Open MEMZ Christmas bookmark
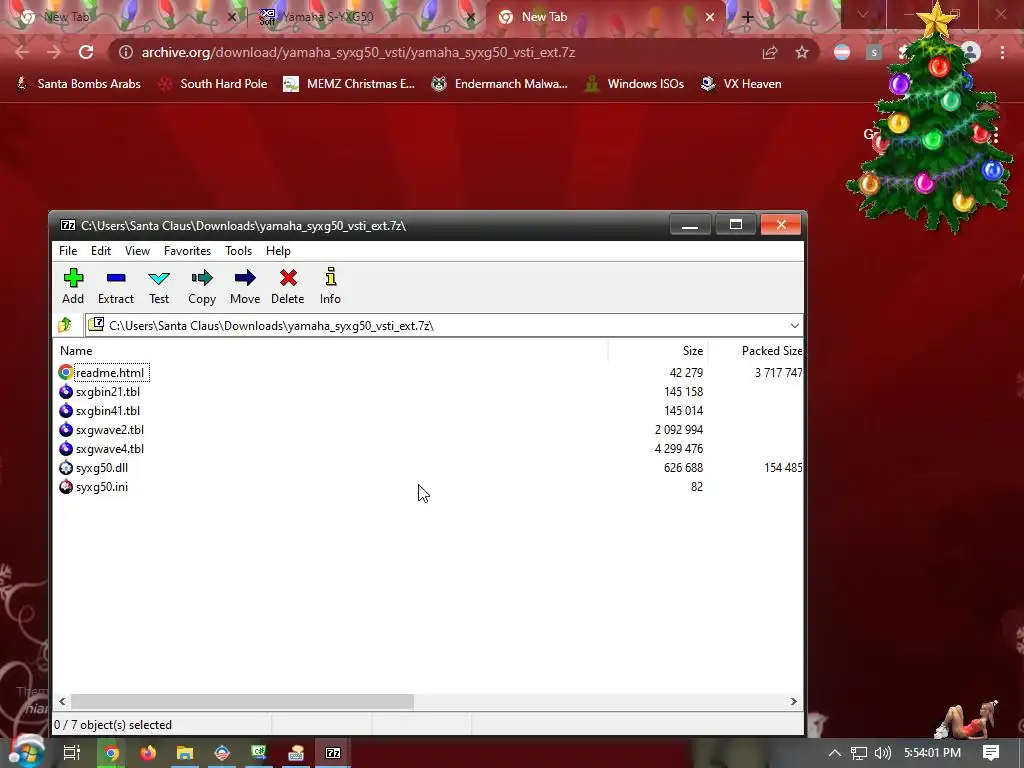This screenshot has height=768, width=1024. 349,84
